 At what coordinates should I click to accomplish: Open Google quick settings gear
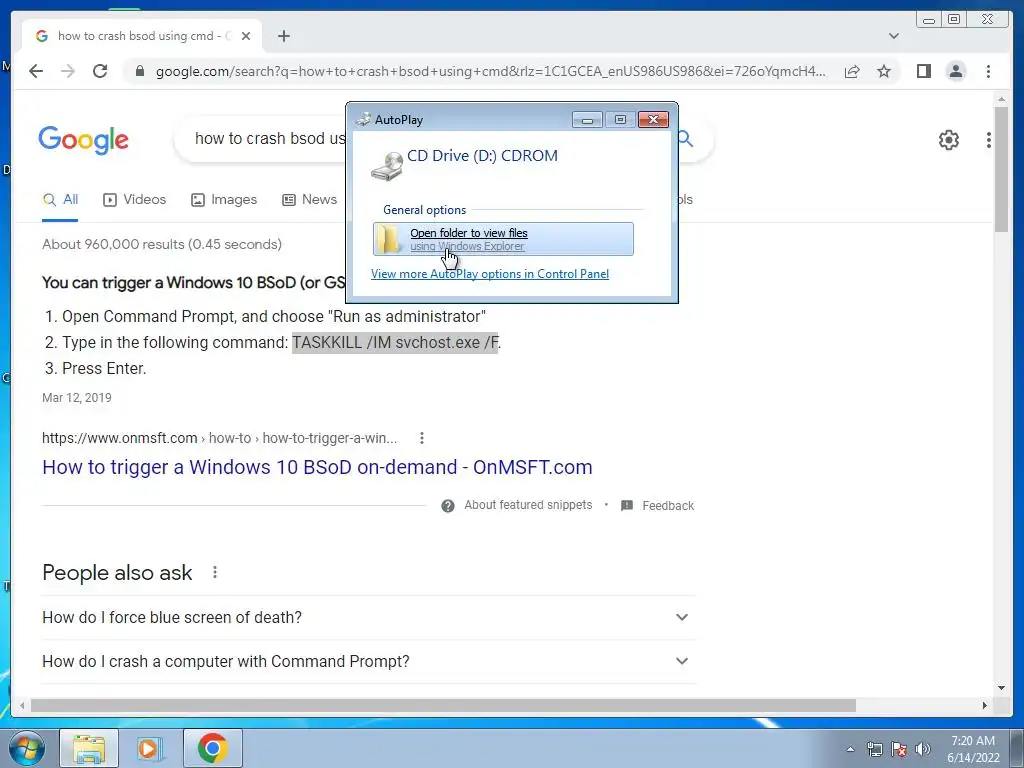(x=948, y=140)
